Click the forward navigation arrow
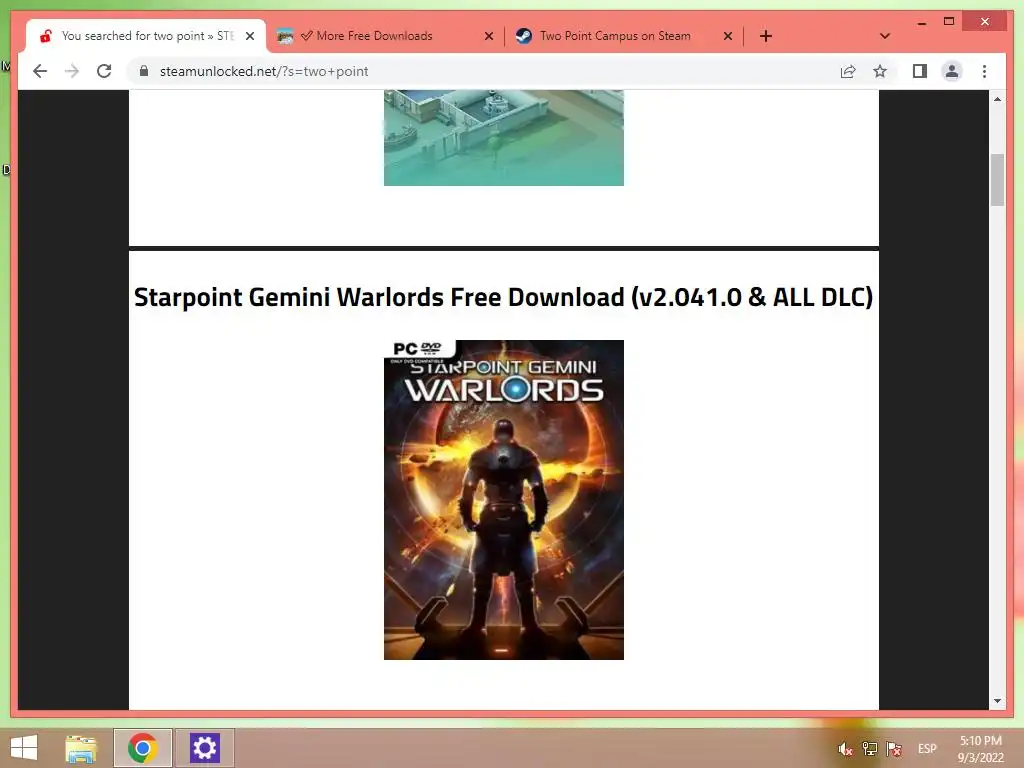The width and height of the screenshot is (1024, 768). pos(72,71)
